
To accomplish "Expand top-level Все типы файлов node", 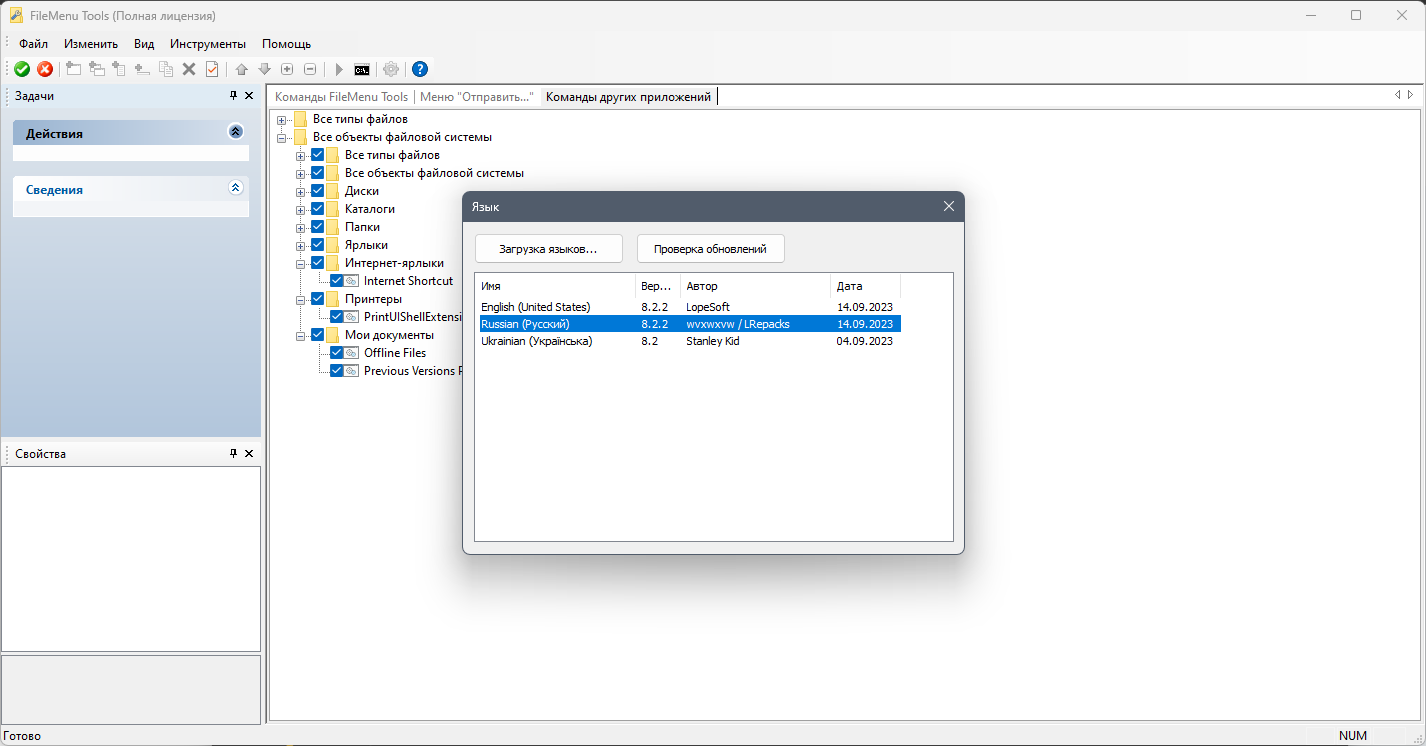I will pos(282,120).
